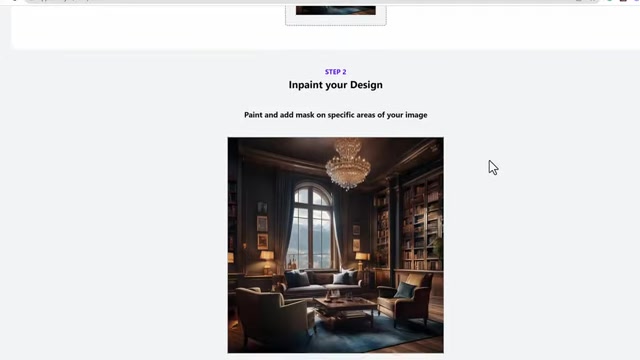Click the arched window in the canvas

(x=312, y=226)
